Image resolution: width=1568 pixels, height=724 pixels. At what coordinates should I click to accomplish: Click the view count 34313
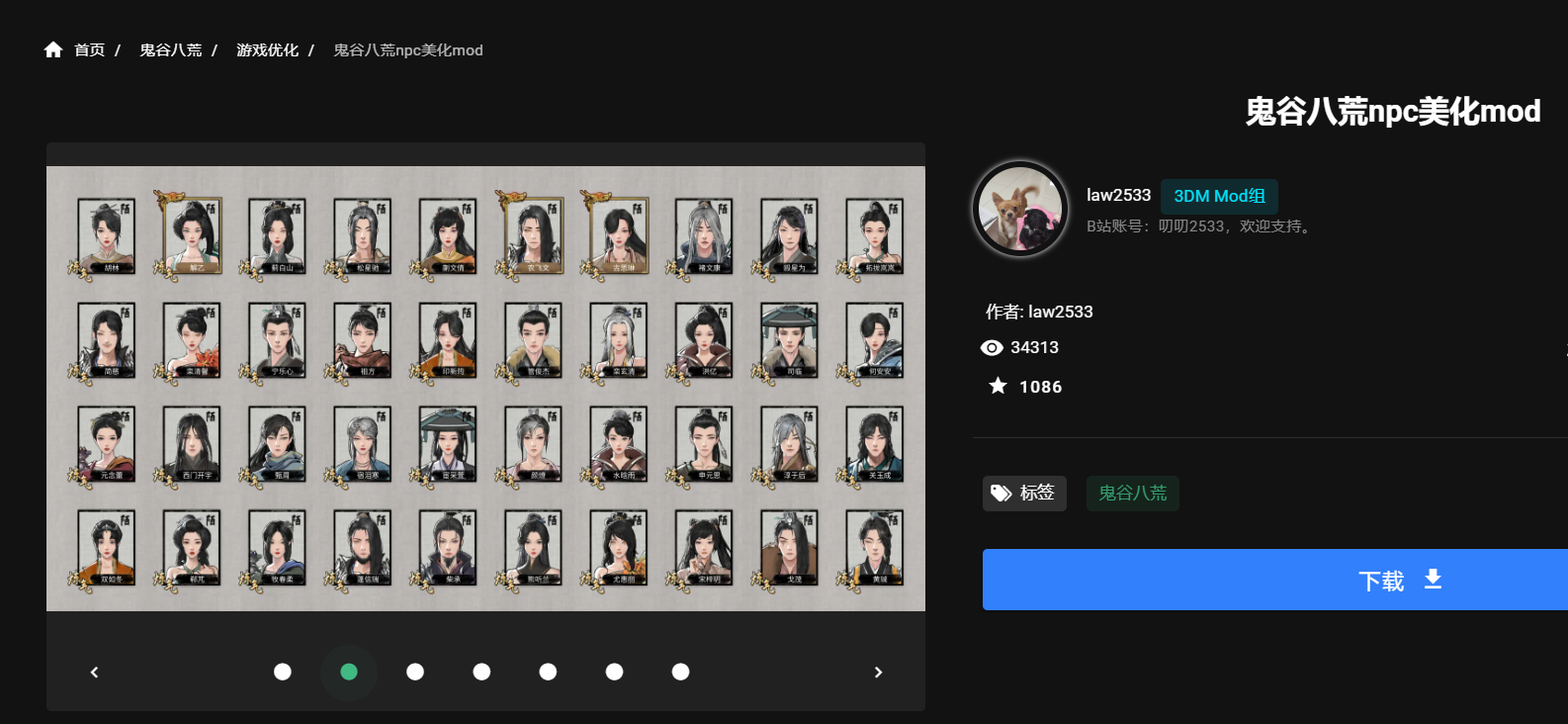coord(1034,347)
